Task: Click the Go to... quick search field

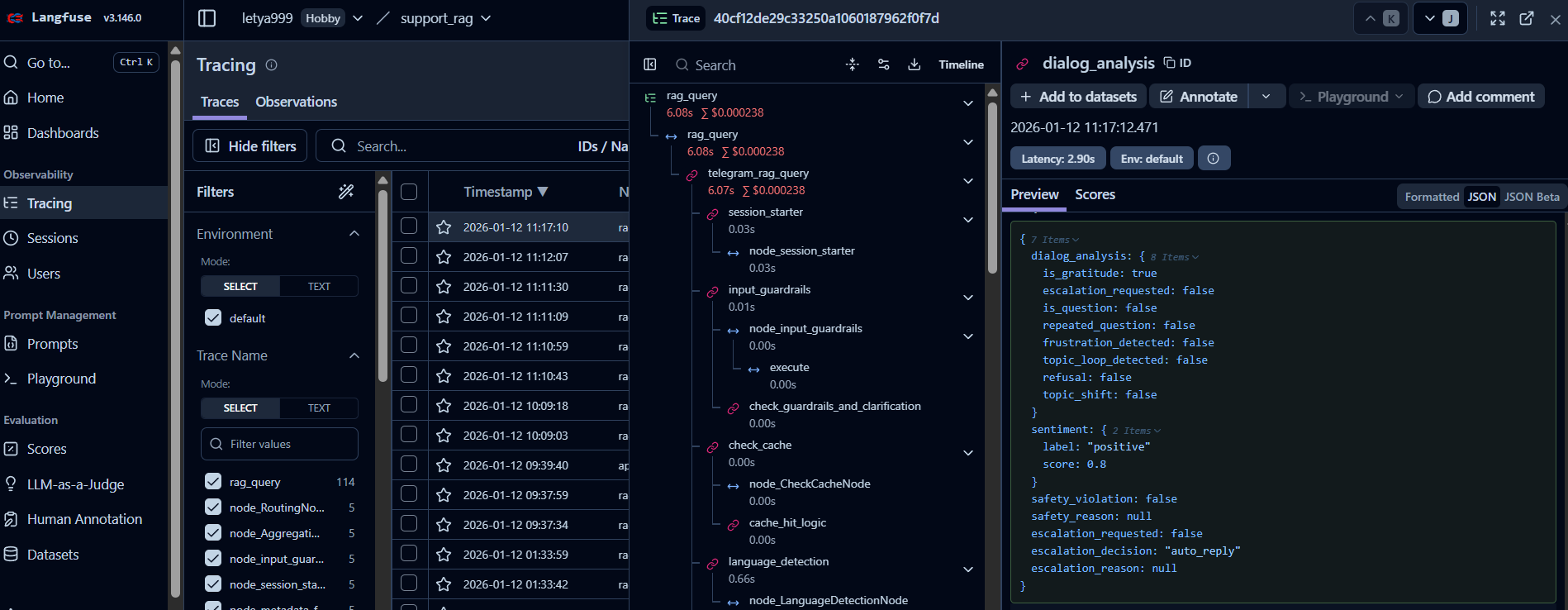Action: [81, 62]
